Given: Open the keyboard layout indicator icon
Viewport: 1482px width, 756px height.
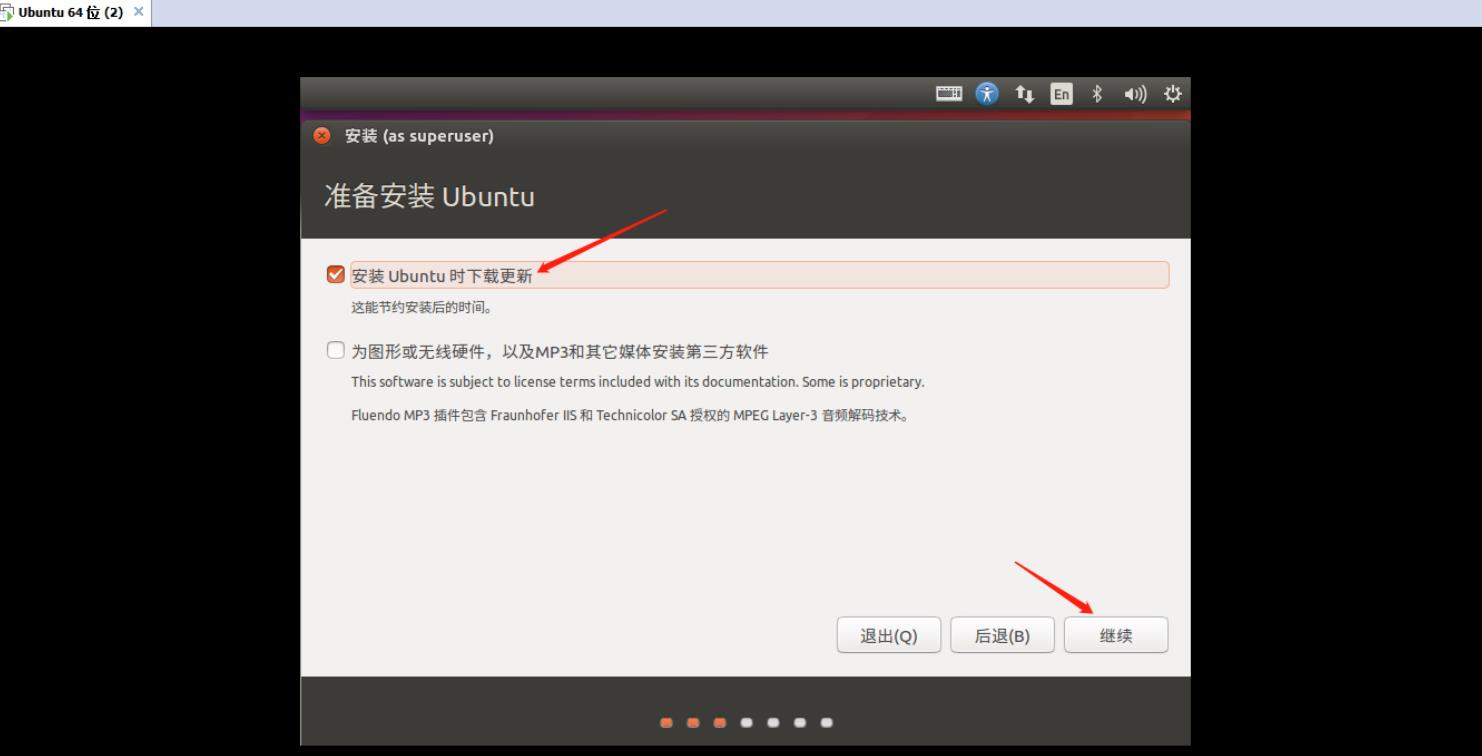Looking at the screenshot, I should 949,94.
